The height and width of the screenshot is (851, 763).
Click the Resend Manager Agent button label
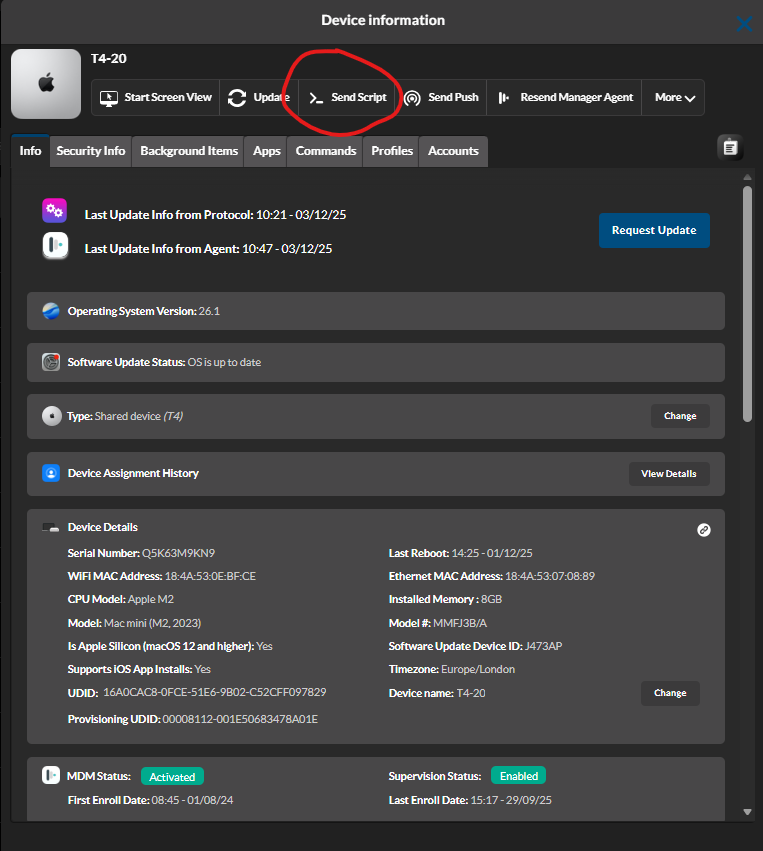[x=576, y=98]
